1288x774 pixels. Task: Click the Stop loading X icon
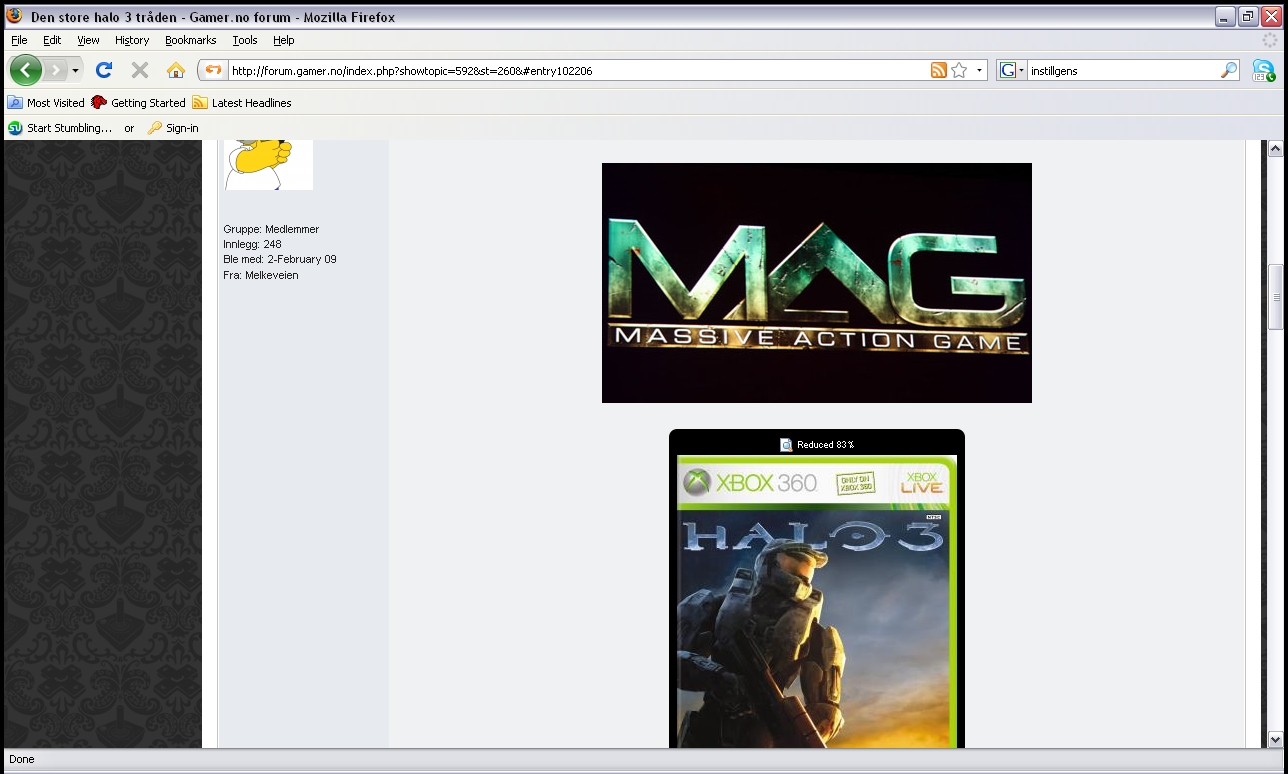(x=140, y=70)
